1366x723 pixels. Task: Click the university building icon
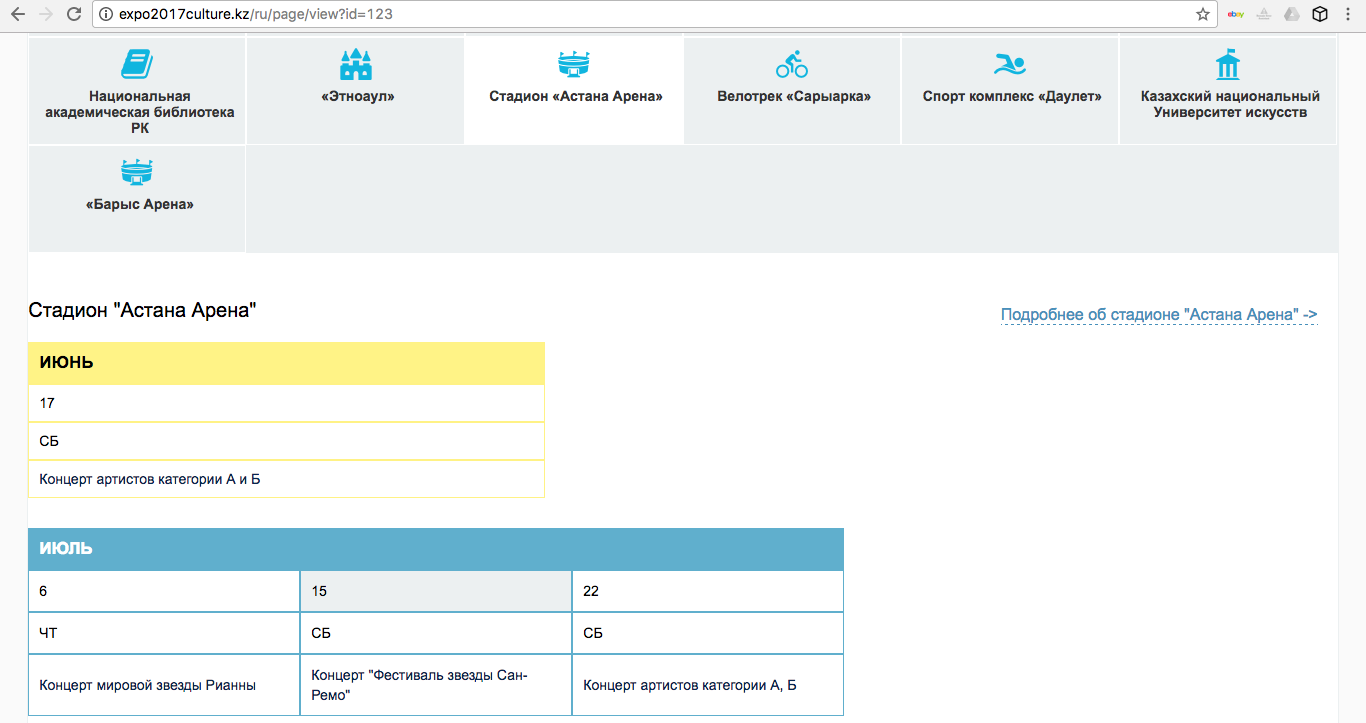tap(1227, 66)
